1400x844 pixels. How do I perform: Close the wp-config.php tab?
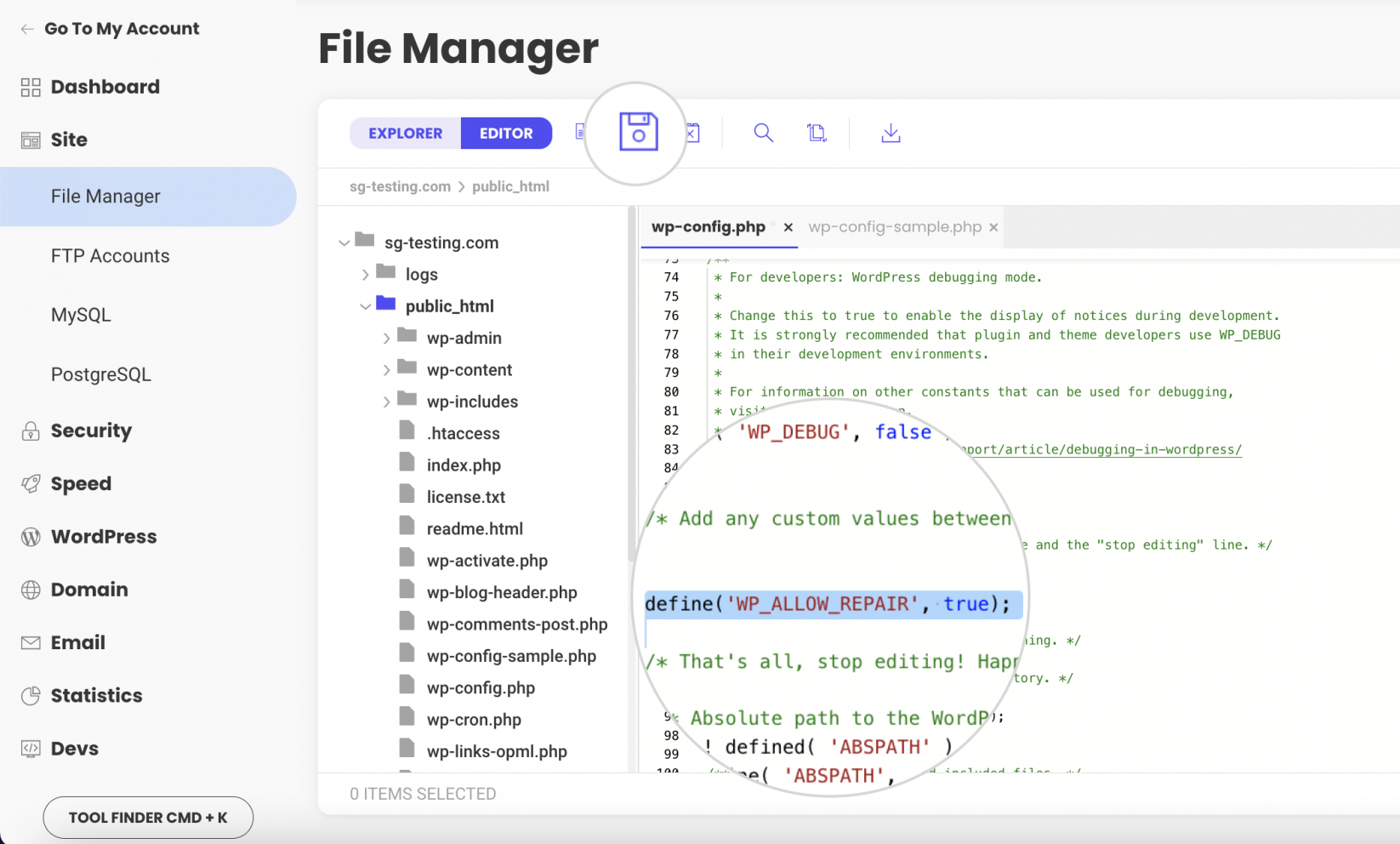788,227
